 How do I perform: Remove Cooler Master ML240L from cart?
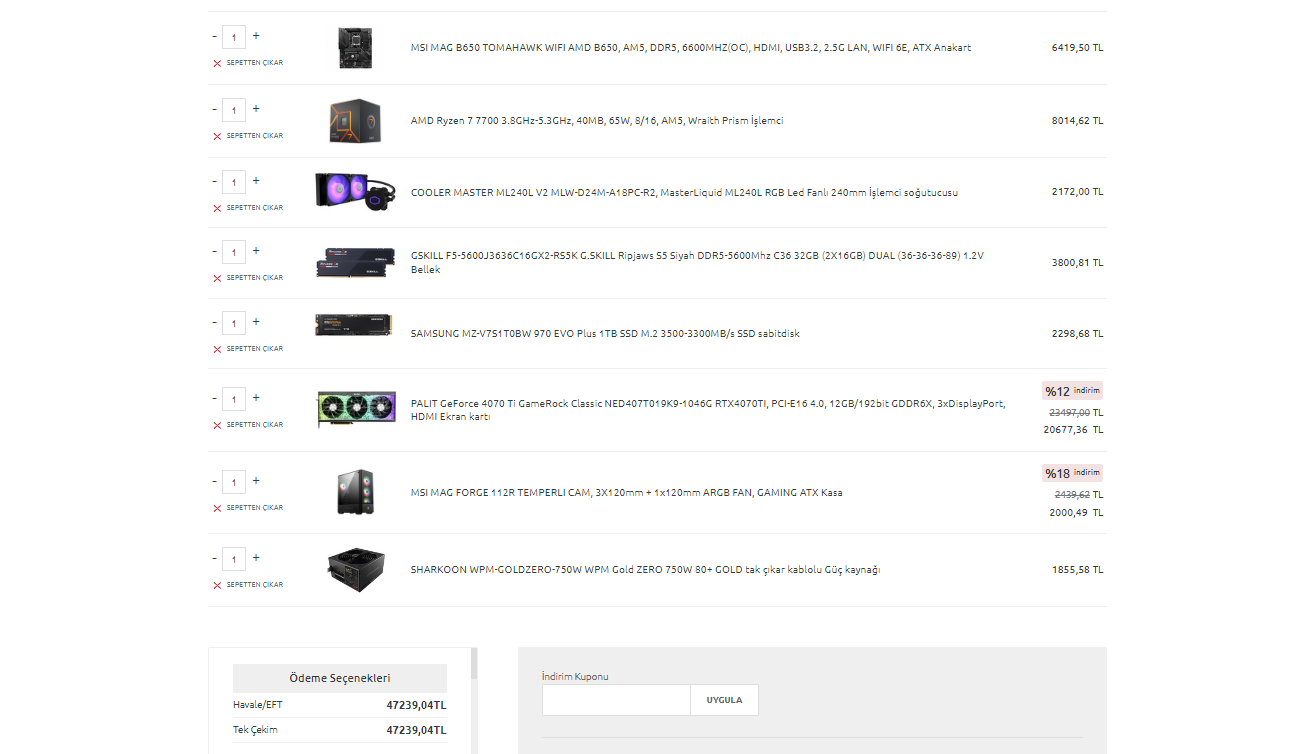click(248, 208)
